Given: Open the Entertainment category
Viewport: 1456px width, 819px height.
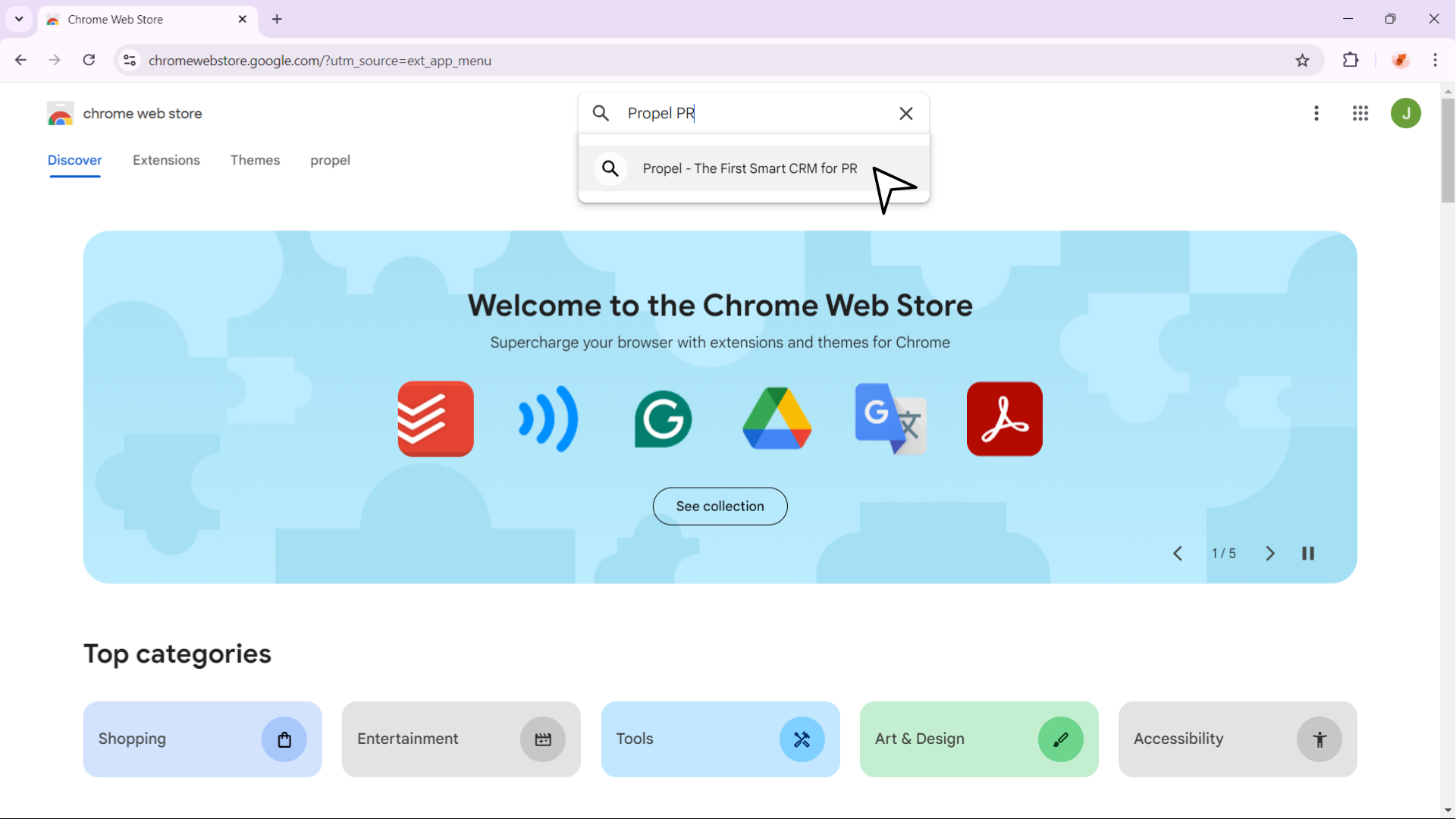Looking at the screenshot, I should pyautogui.click(x=461, y=739).
